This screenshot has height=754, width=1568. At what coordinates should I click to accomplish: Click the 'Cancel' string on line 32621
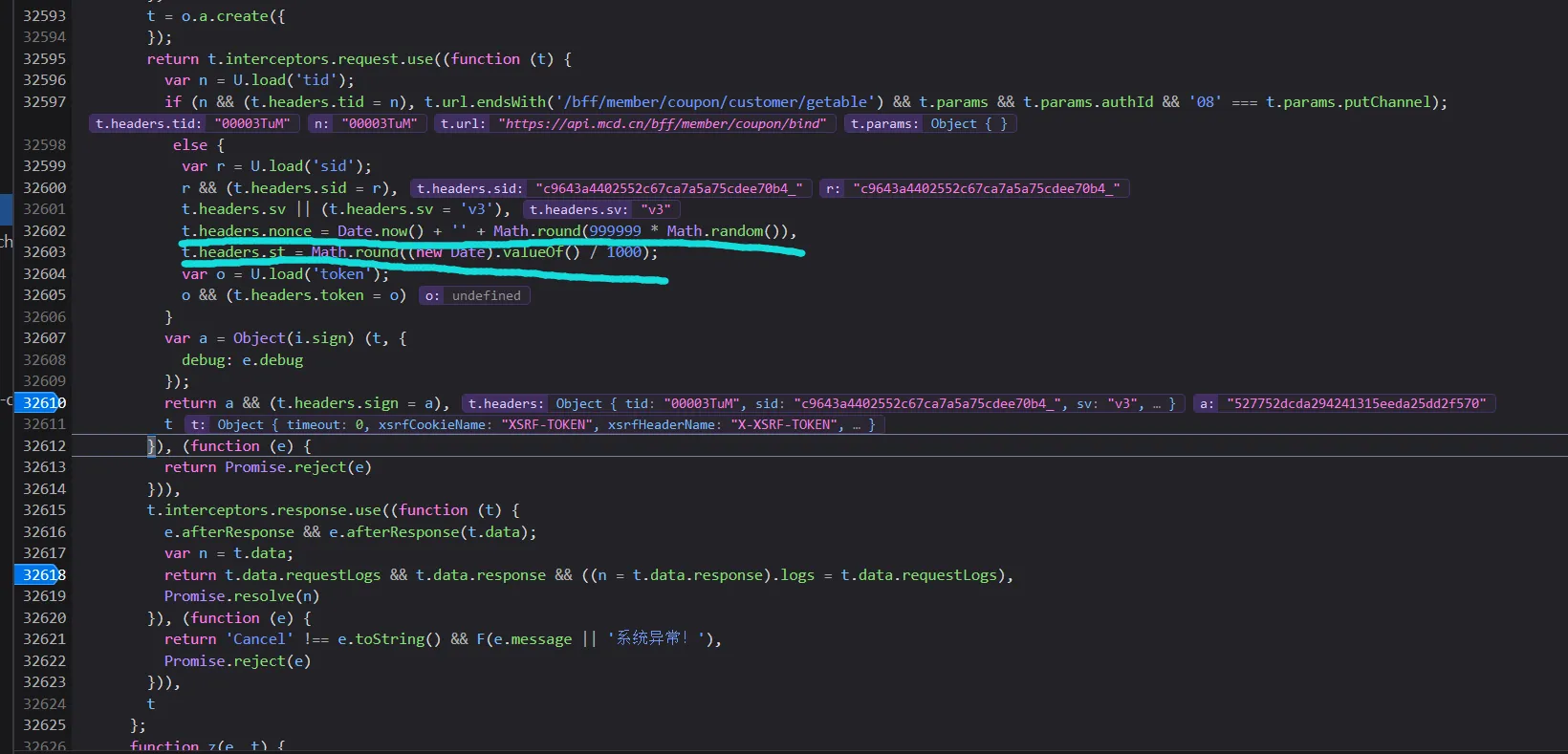259,639
